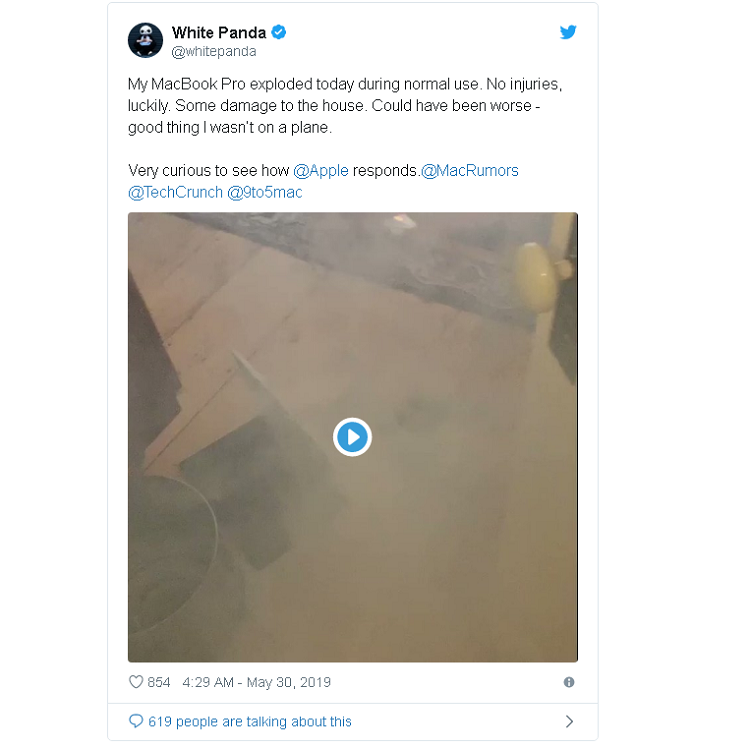Play the embedded MacBook video
750x749 pixels.
point(353,437)
